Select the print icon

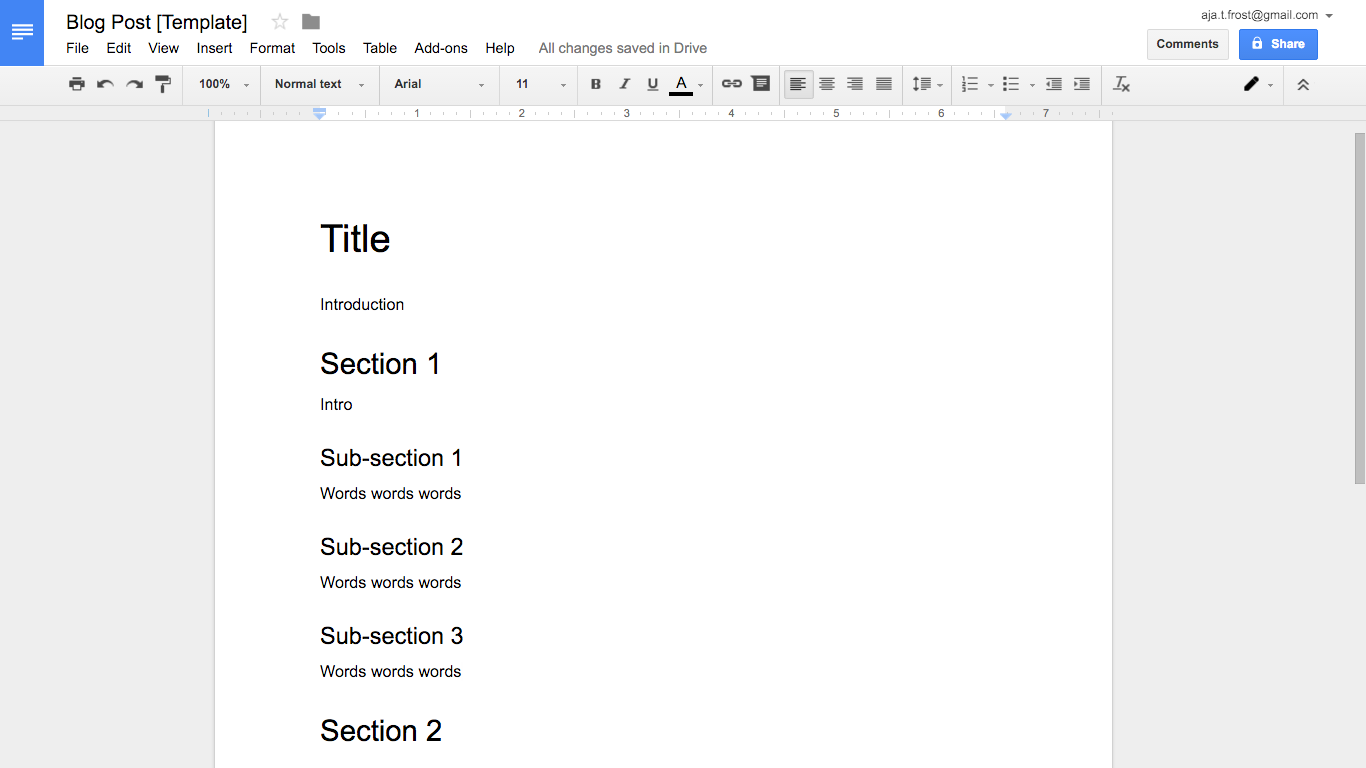(x=77, y=84)
